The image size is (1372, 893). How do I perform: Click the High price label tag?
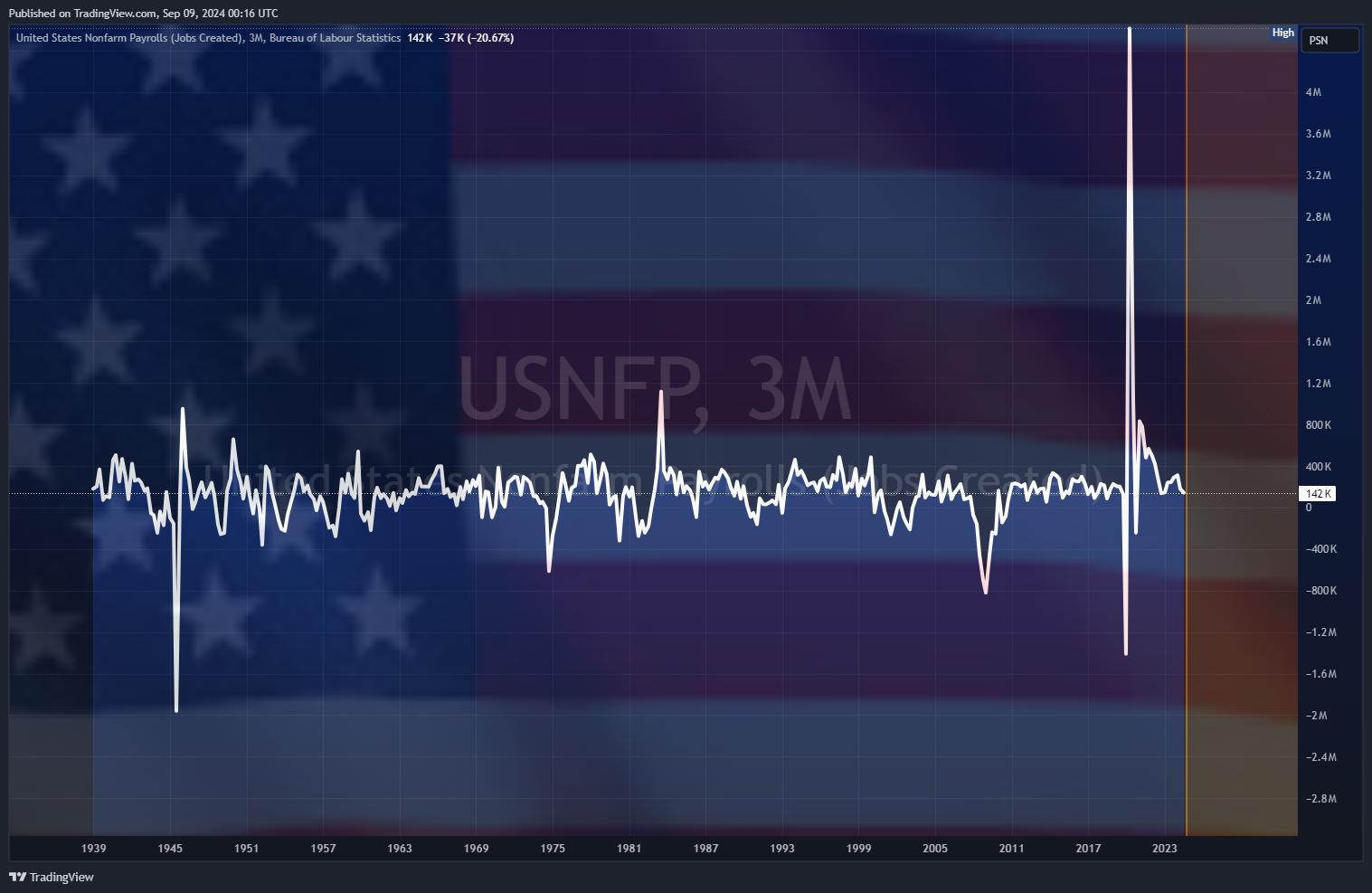1282,33
